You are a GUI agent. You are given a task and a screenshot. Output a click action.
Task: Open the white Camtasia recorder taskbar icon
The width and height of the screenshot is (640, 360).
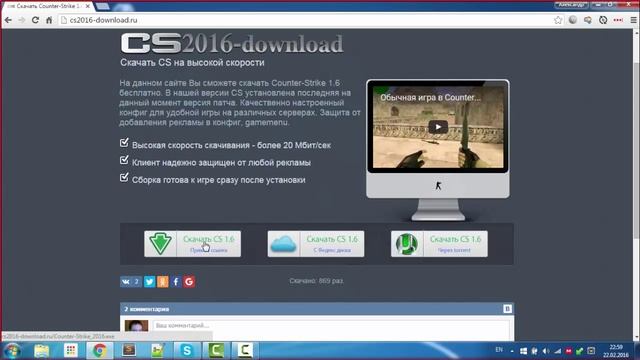[x=245, y=350]
